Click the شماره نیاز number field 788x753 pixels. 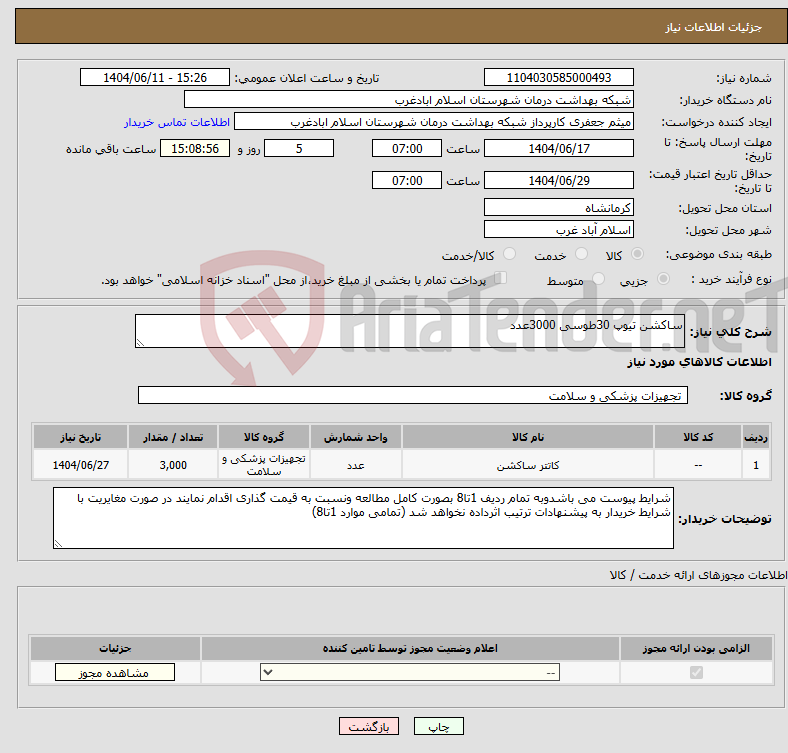tap(559, 78)
